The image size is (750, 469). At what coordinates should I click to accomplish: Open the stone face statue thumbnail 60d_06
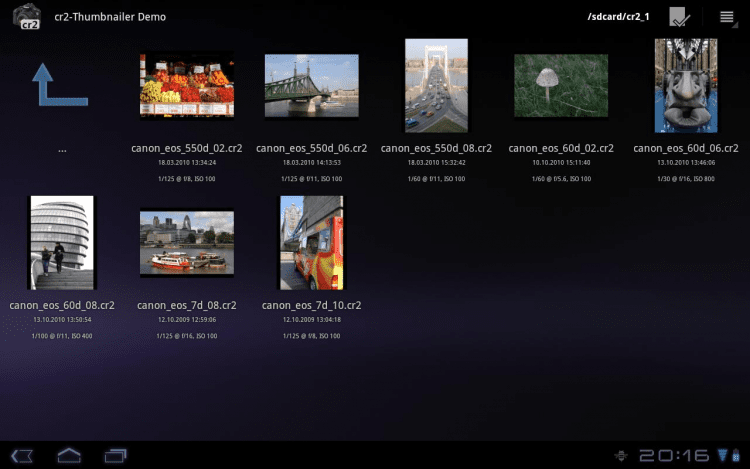(686, 86)
